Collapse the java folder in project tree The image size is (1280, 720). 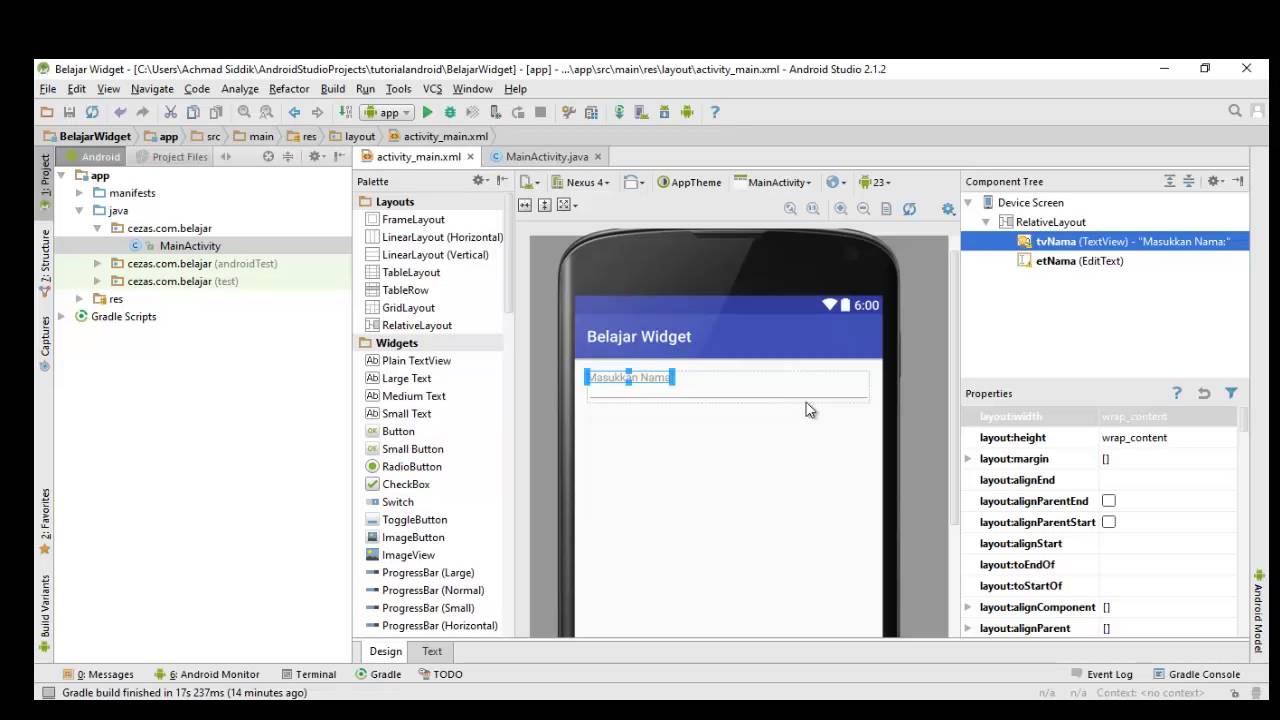79,211
